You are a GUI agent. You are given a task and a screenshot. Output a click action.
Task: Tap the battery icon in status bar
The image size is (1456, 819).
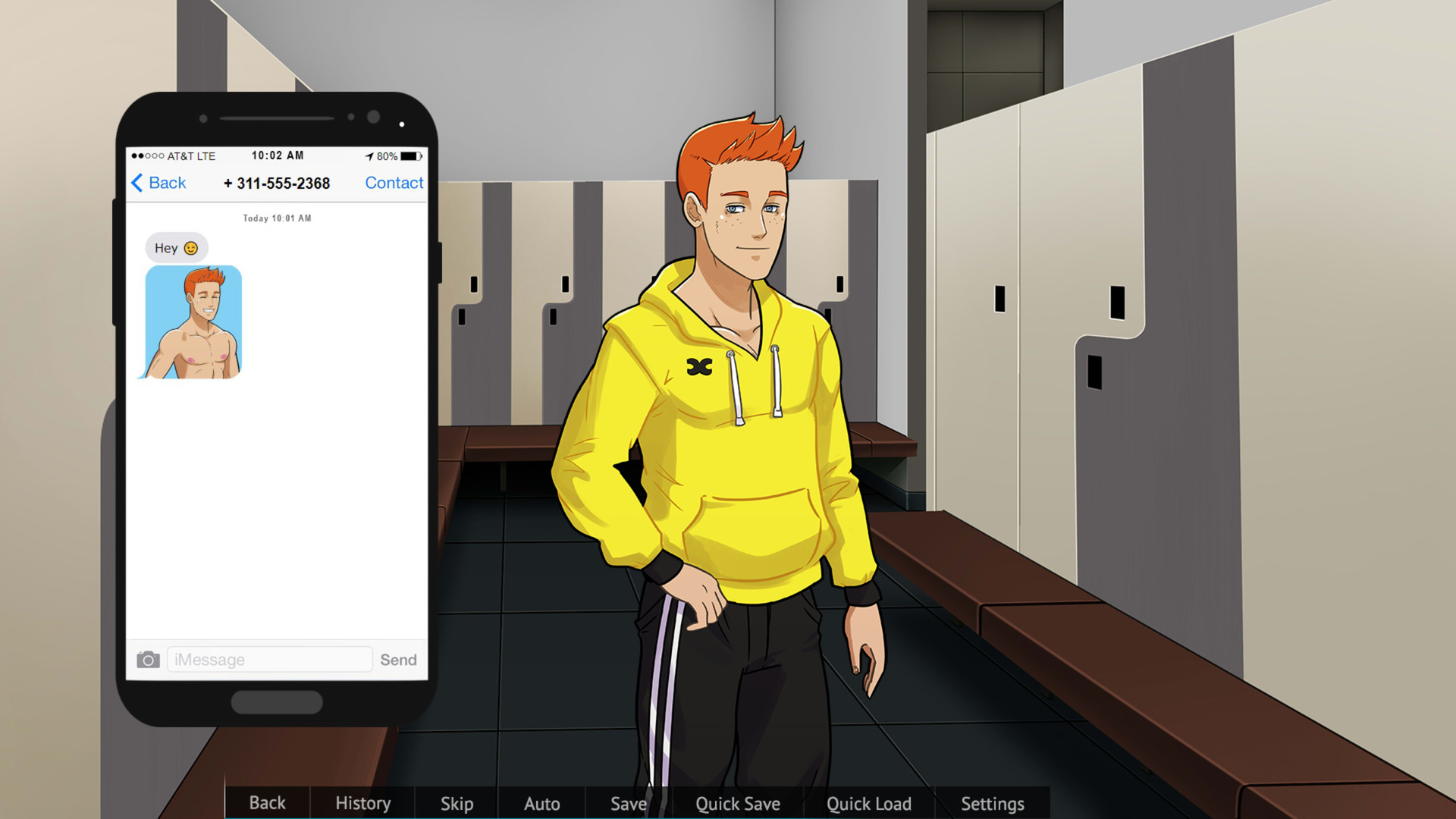(x=411, y=156)
